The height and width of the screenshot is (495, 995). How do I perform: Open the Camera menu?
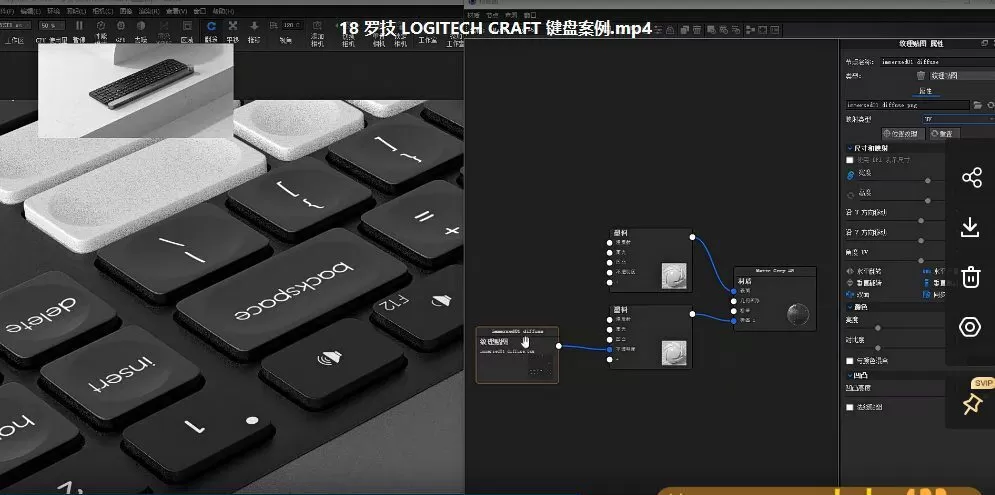[x=102, y=11]
